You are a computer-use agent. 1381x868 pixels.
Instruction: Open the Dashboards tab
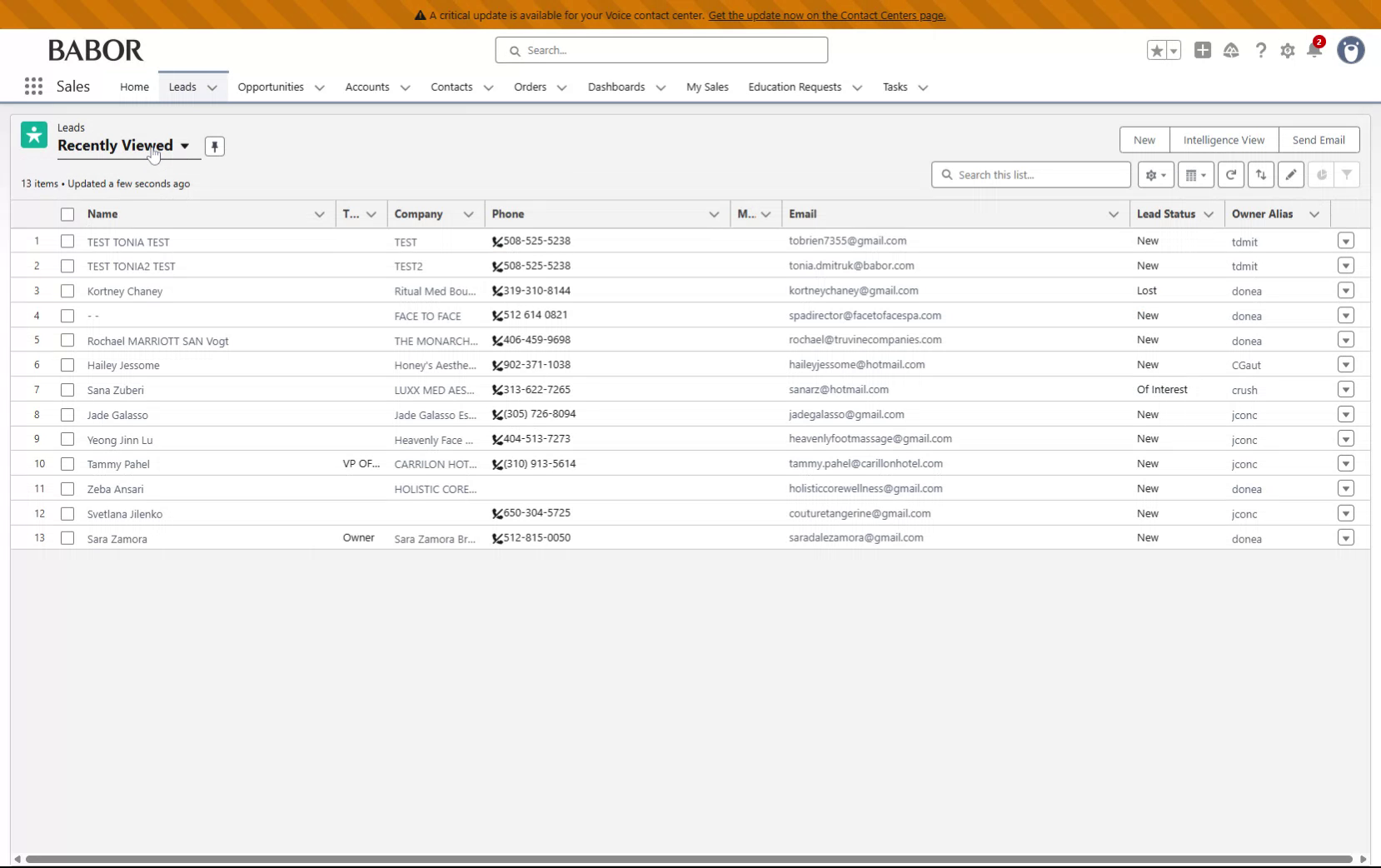pos(616,87)
